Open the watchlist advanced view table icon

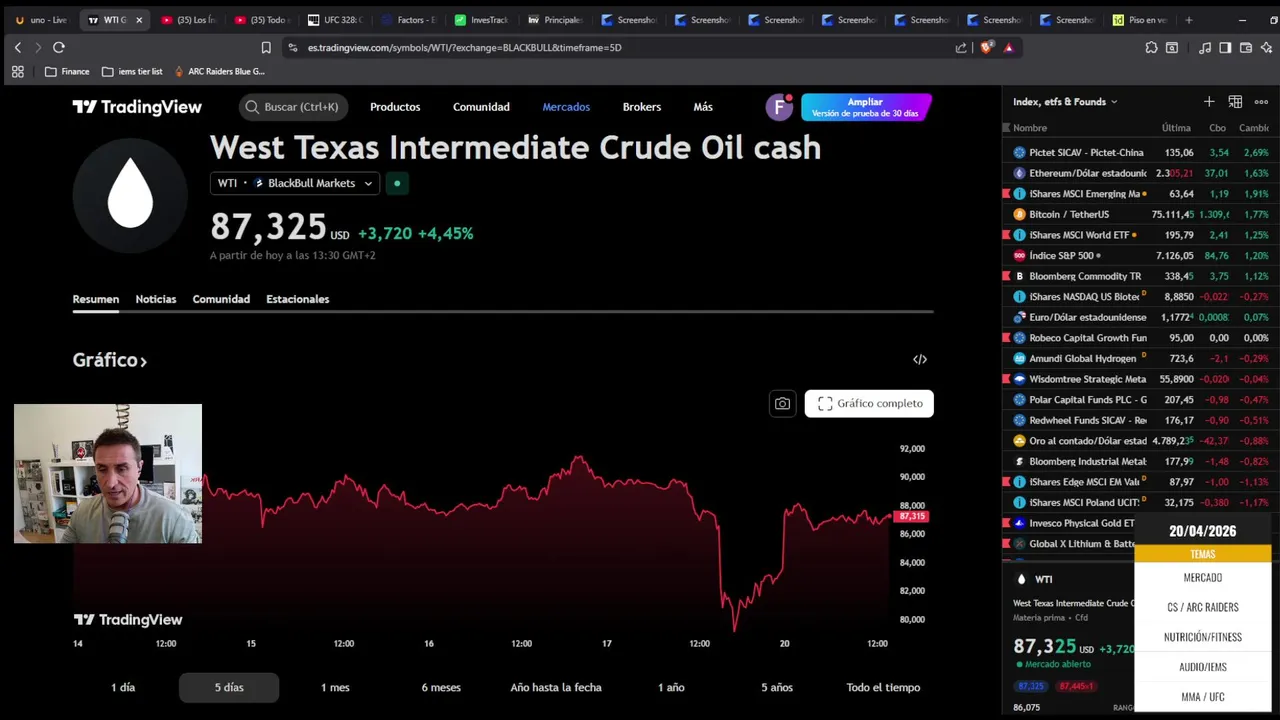pyautogui.click(x=1235, y=101)
